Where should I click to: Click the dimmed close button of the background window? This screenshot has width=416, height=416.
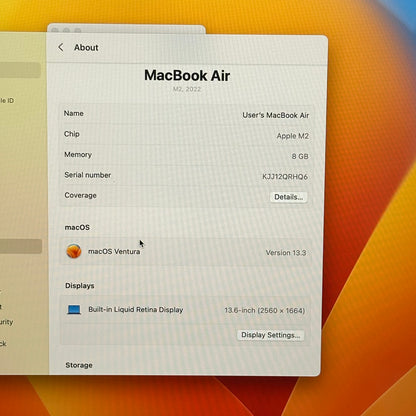(55, 30)
